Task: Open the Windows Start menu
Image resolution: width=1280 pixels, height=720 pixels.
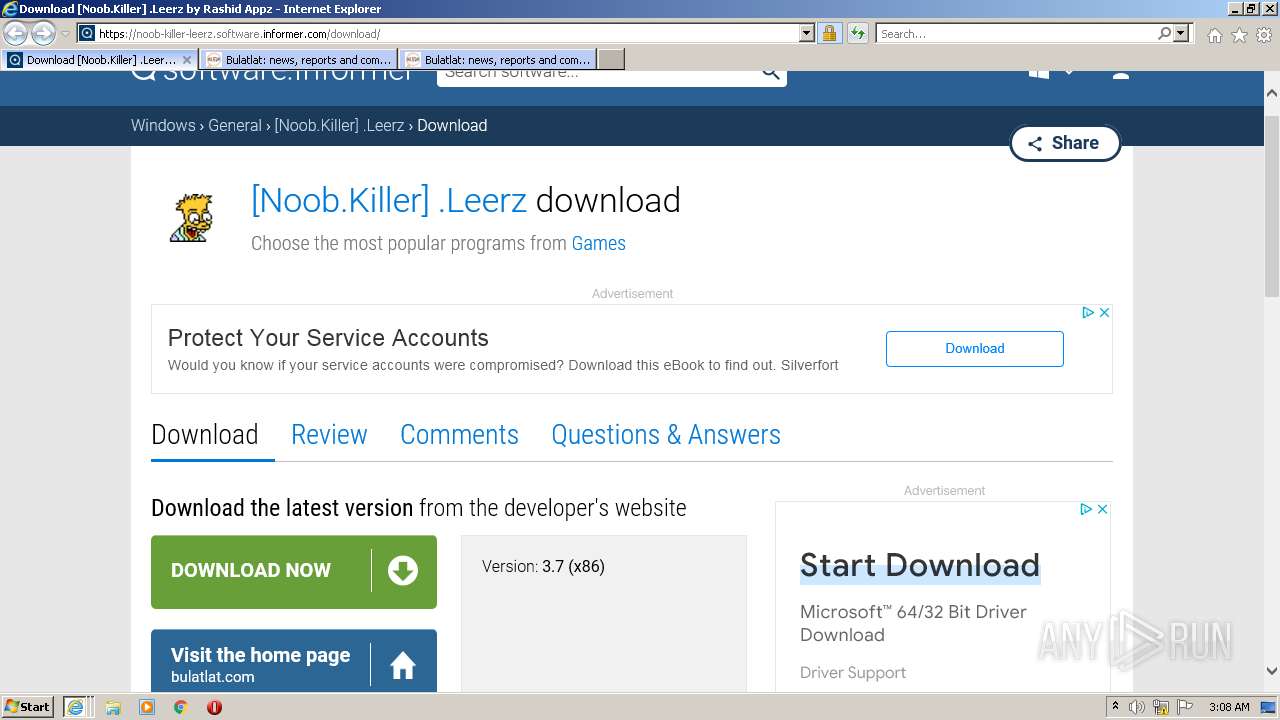Action: pos(28,707)
